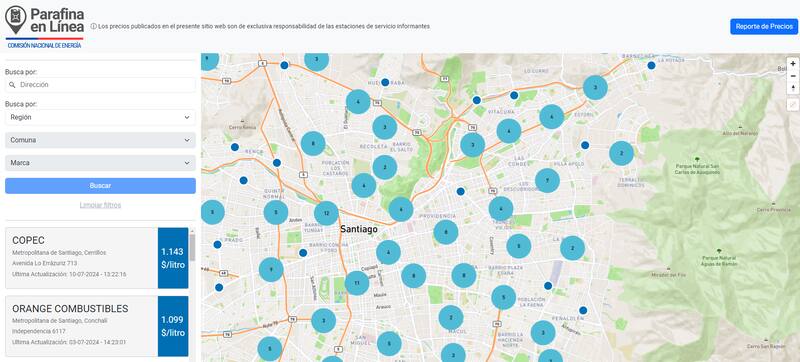Open the cluster marker showing 7
The height and width of the screenshot is (362, 800).
click(547, 180)
